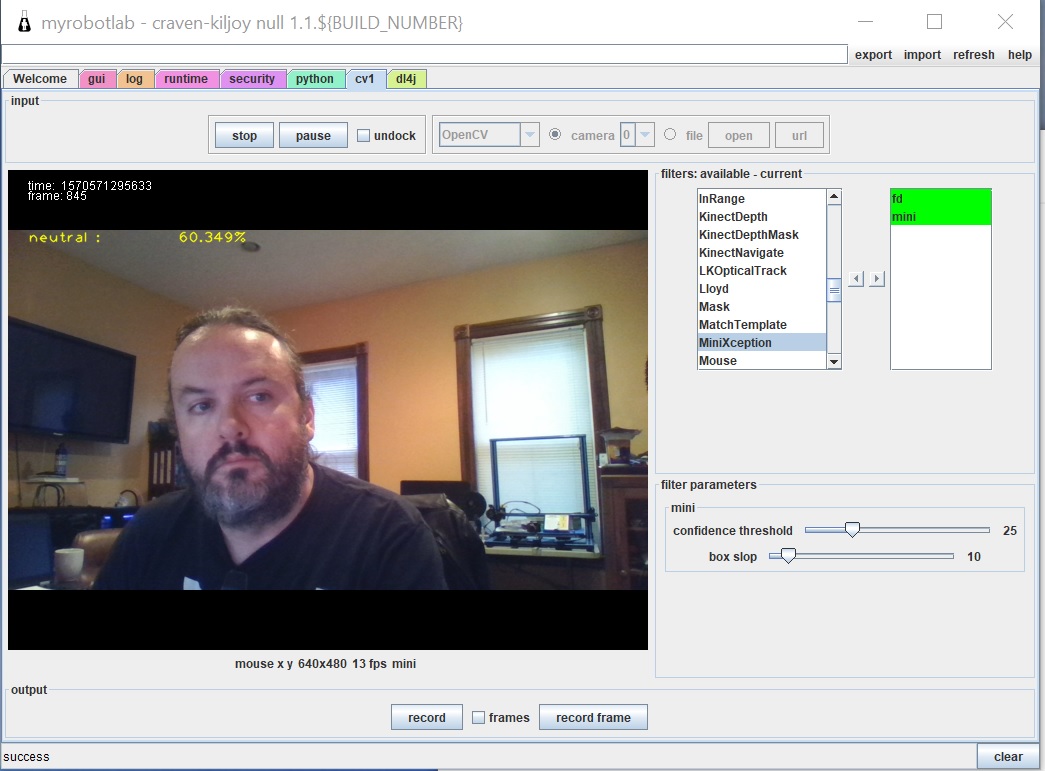Screen dimensions: 1045x771
Task: Open the OpenCV grabber dropdown
Action: (x=530, y=135)
